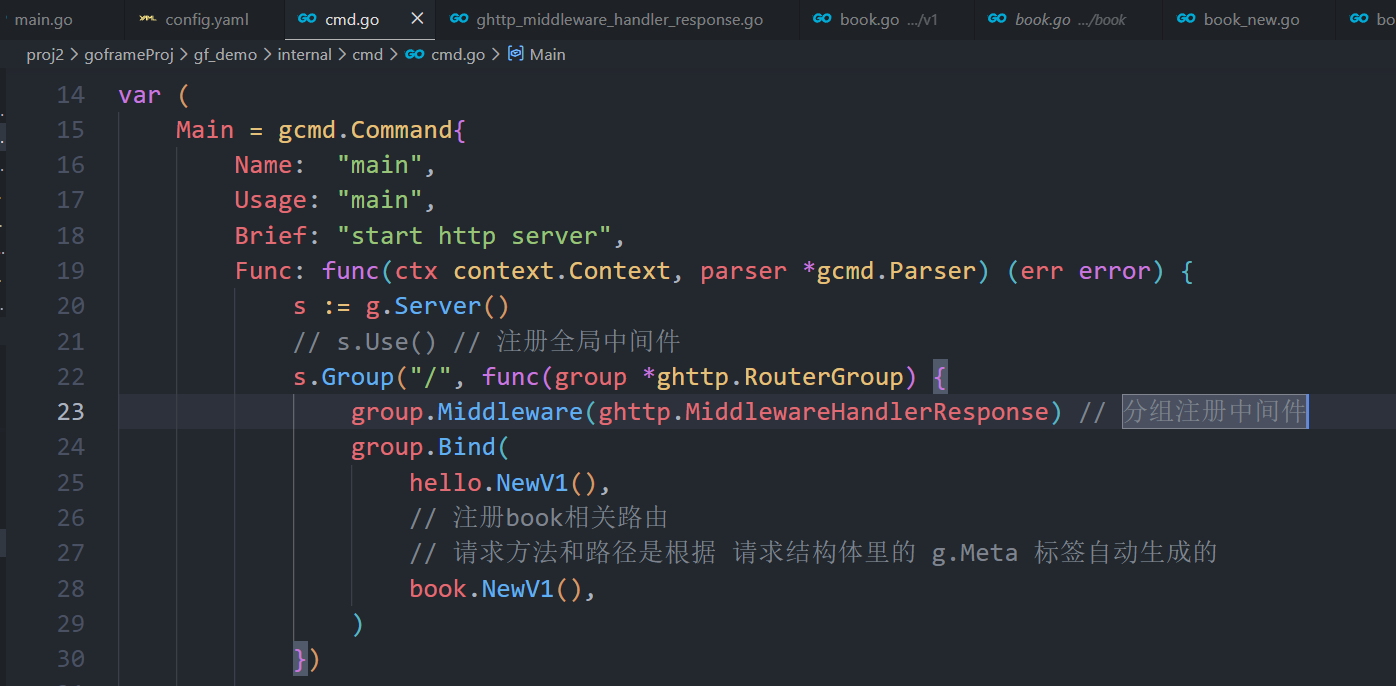Click line number 23 in gutter
Viewport: 1396px width, 686px height.
[71, 412]
